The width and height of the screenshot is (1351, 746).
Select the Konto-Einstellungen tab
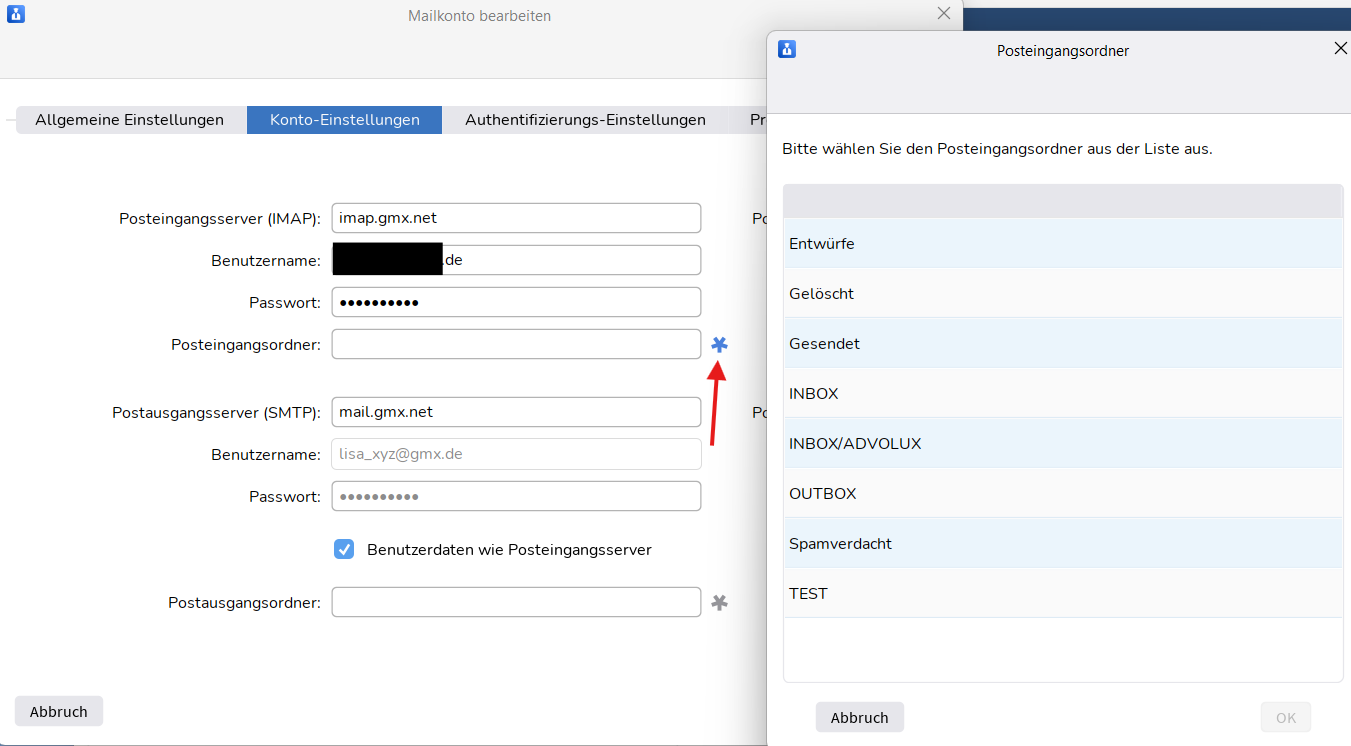[x=344, y=120]
